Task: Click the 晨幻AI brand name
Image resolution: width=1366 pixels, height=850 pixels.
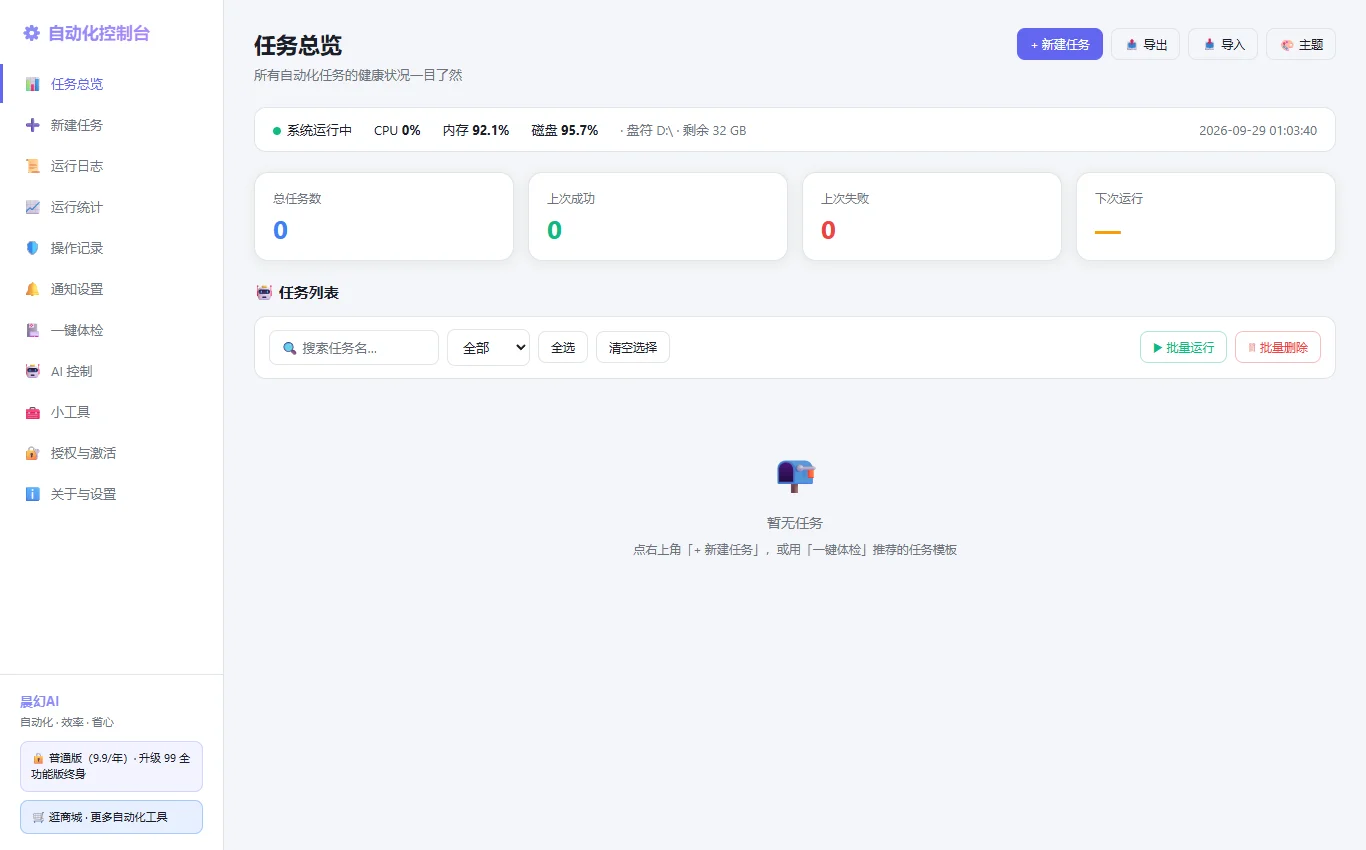Action: coord(39,701)
